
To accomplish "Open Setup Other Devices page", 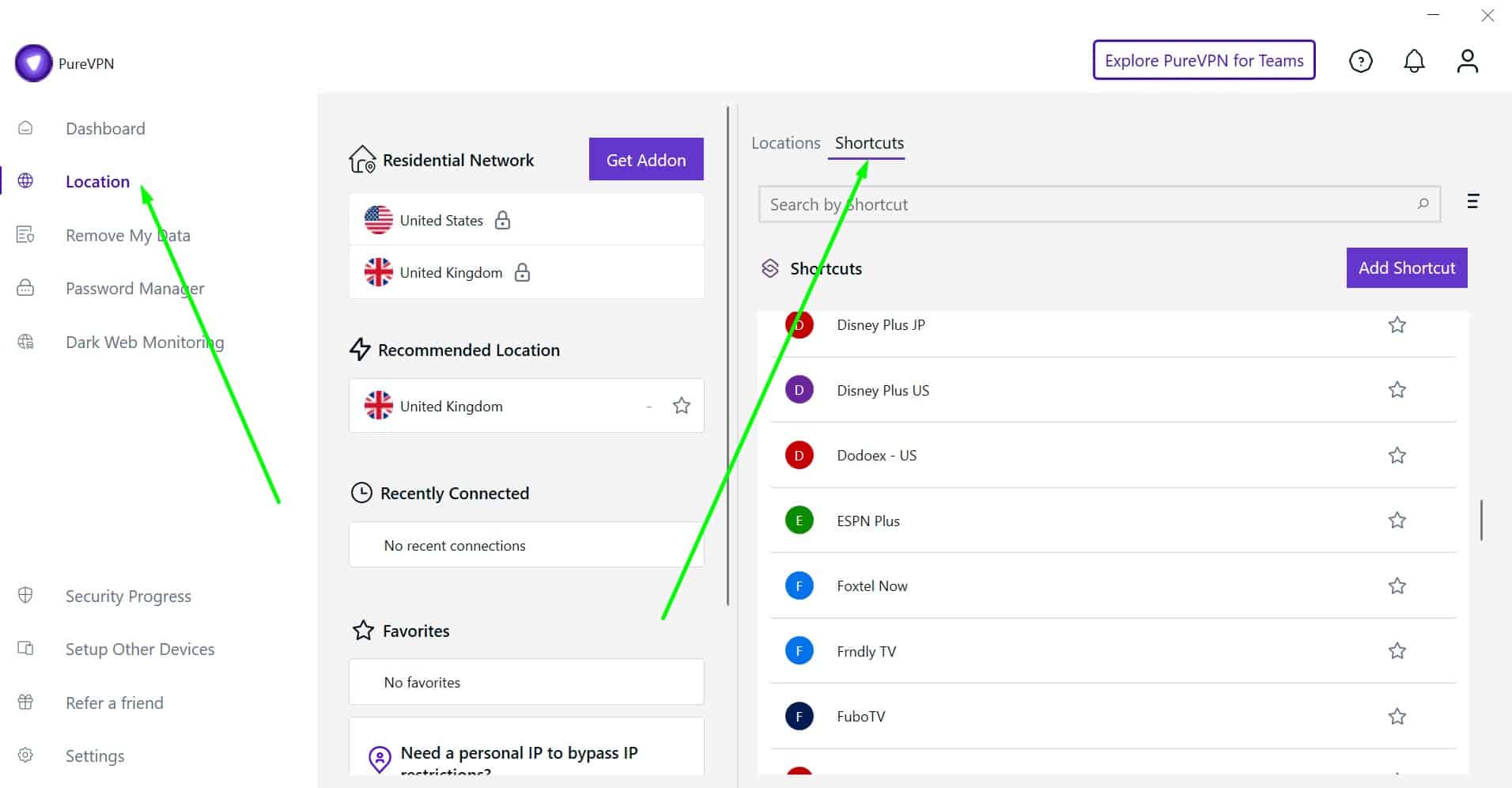I will (x=140, y=649).
